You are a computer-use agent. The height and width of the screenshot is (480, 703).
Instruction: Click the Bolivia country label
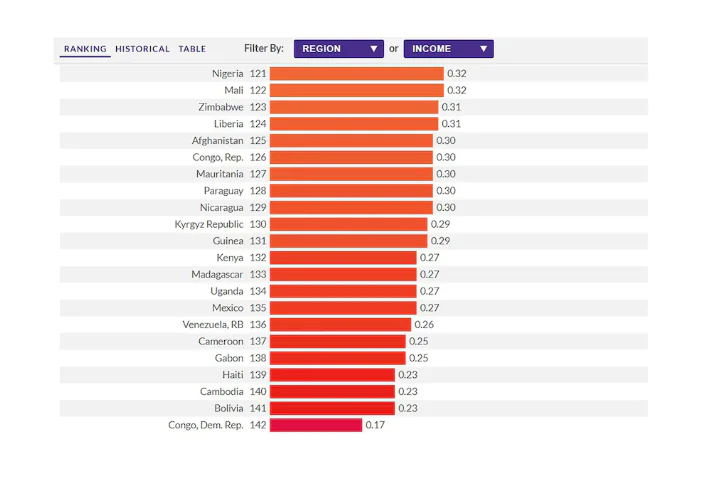229,408
